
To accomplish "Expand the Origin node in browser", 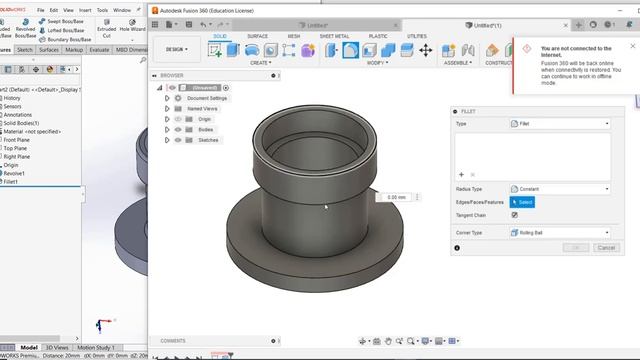I will [167, 119].
